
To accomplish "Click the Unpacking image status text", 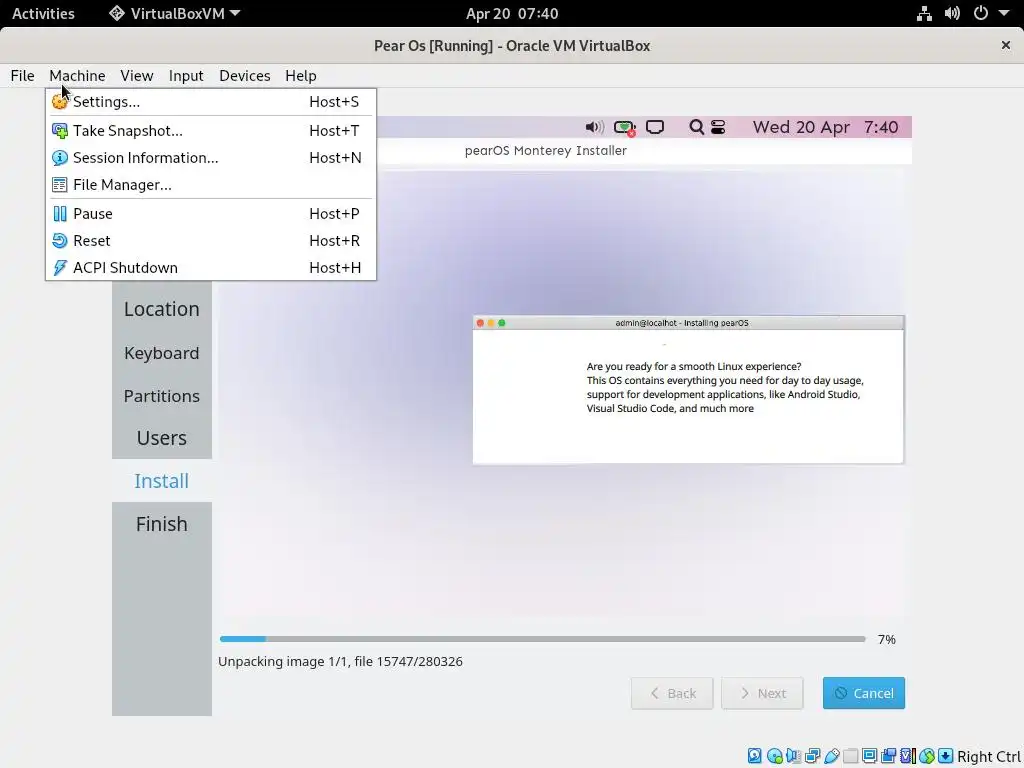I will (x=340, y=662).
